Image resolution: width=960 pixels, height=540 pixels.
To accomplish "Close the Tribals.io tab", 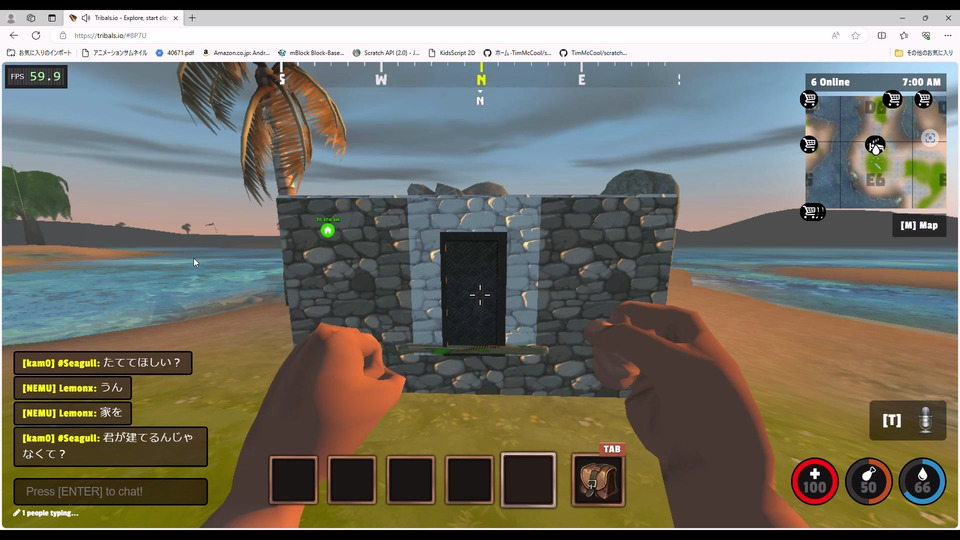I will point(176,18).
